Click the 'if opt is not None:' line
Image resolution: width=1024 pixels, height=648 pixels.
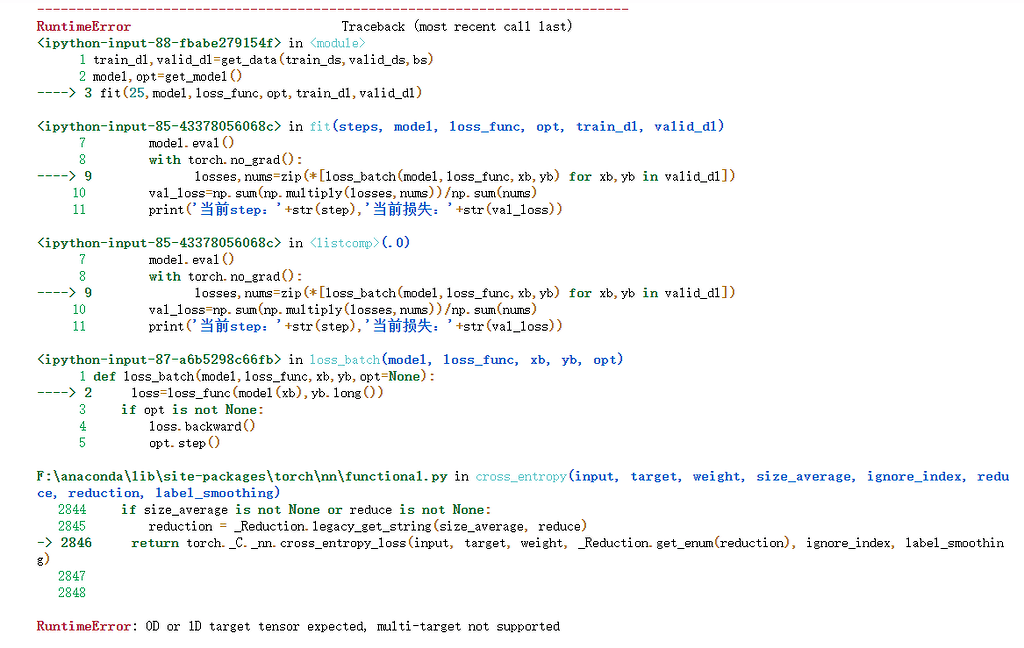click(x=192, y=409)
